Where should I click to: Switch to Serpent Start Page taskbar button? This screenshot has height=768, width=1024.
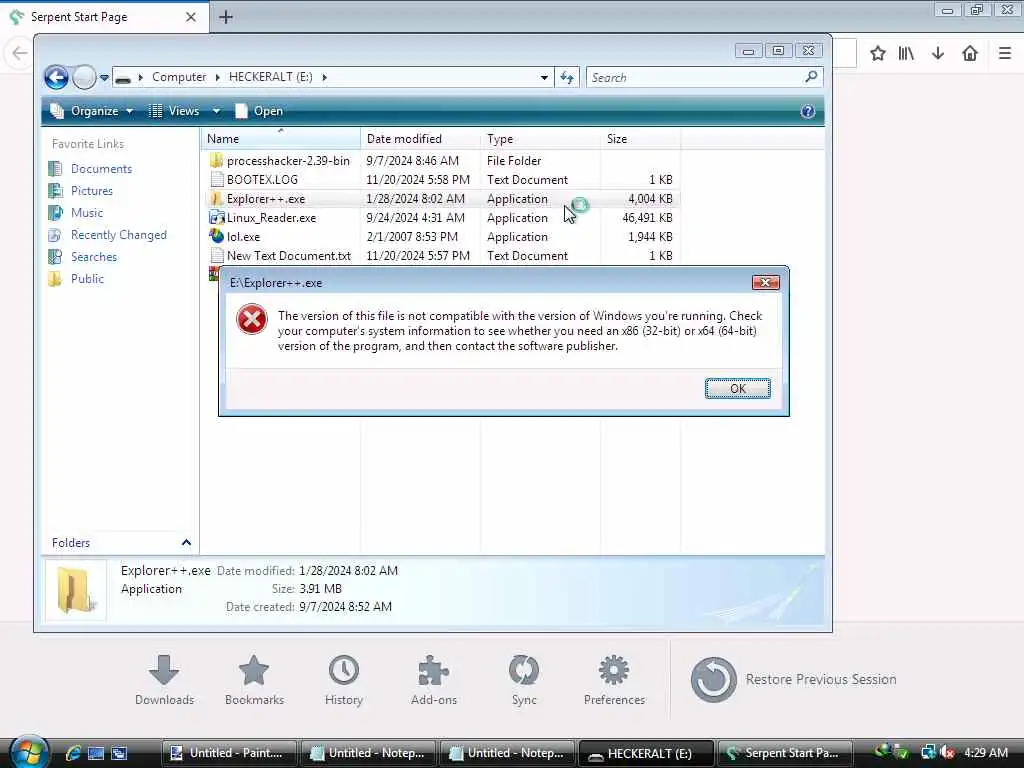pyautogui.click(x=786, y=753)
